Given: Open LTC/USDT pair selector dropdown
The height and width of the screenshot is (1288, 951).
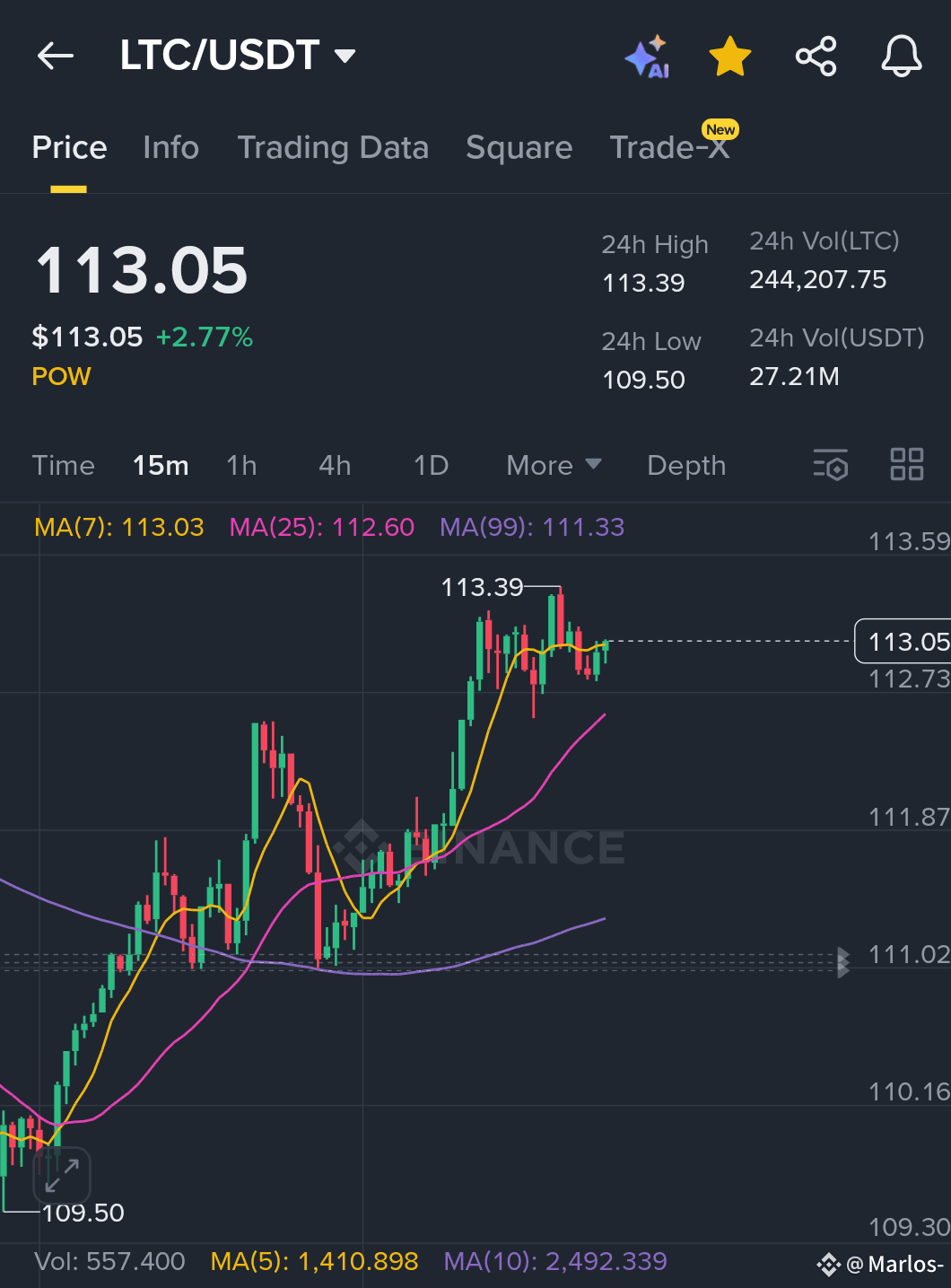Looking at the screenshot, I should [238, 56].
